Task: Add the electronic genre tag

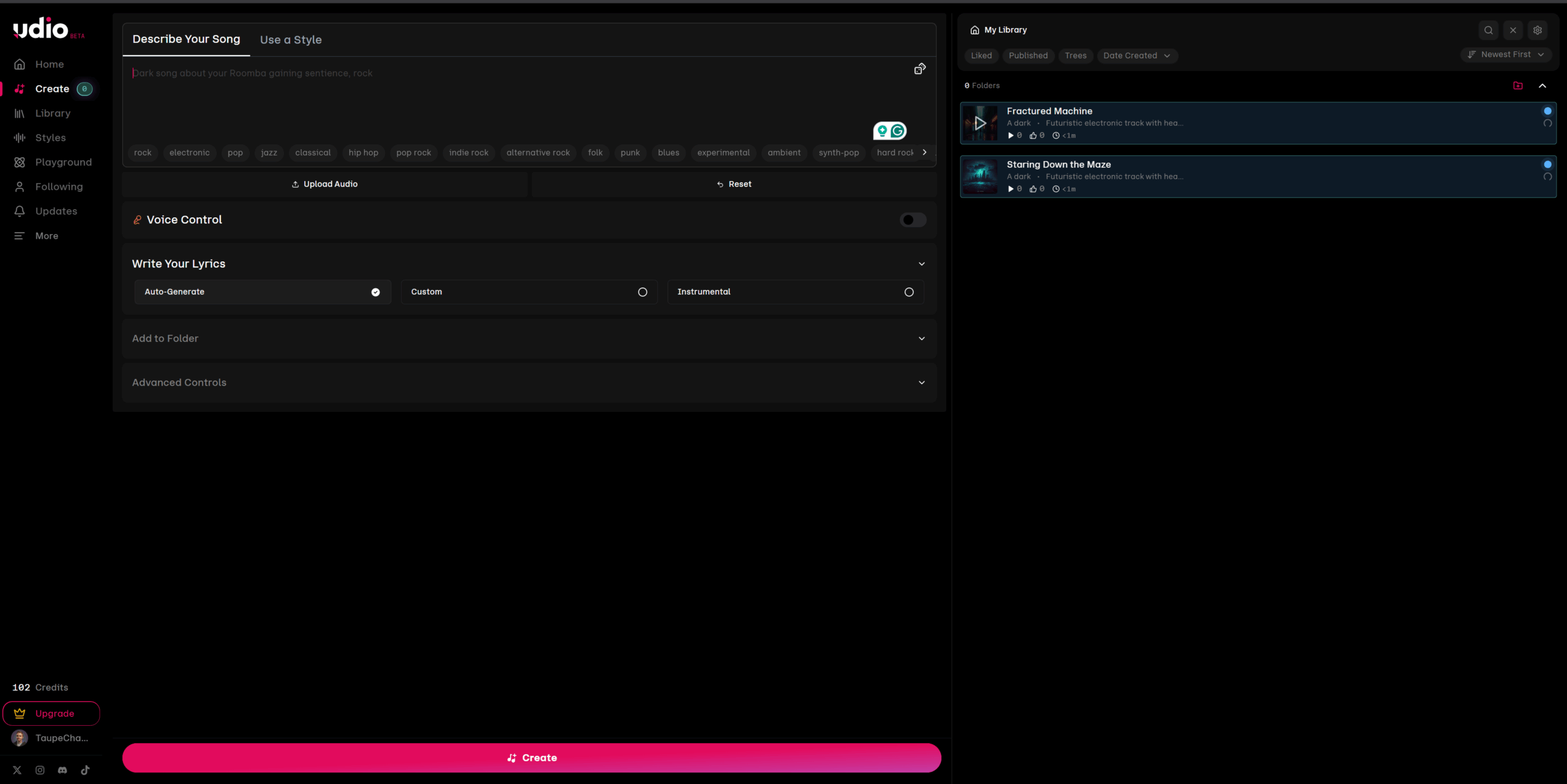Action: (190, 152)
